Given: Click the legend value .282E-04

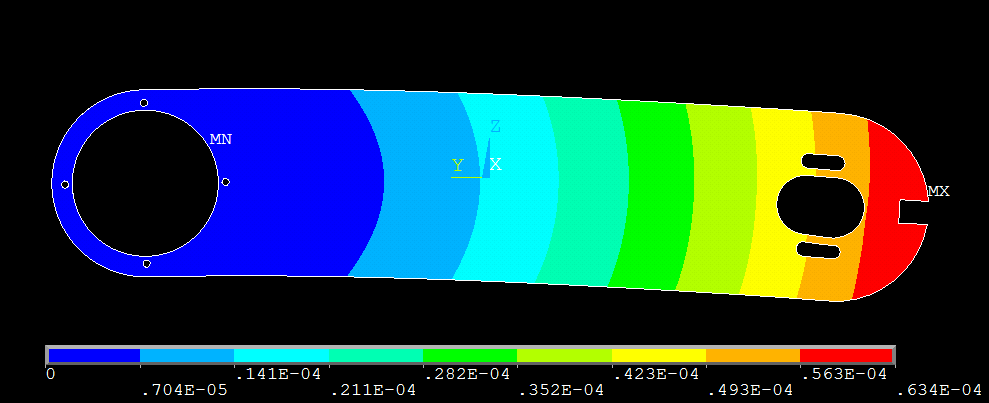Looking at the screenshot, I should [467, 374].
